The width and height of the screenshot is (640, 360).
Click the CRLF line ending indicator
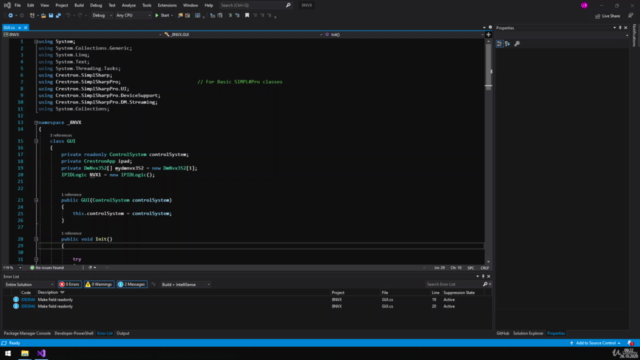point(484,268)
